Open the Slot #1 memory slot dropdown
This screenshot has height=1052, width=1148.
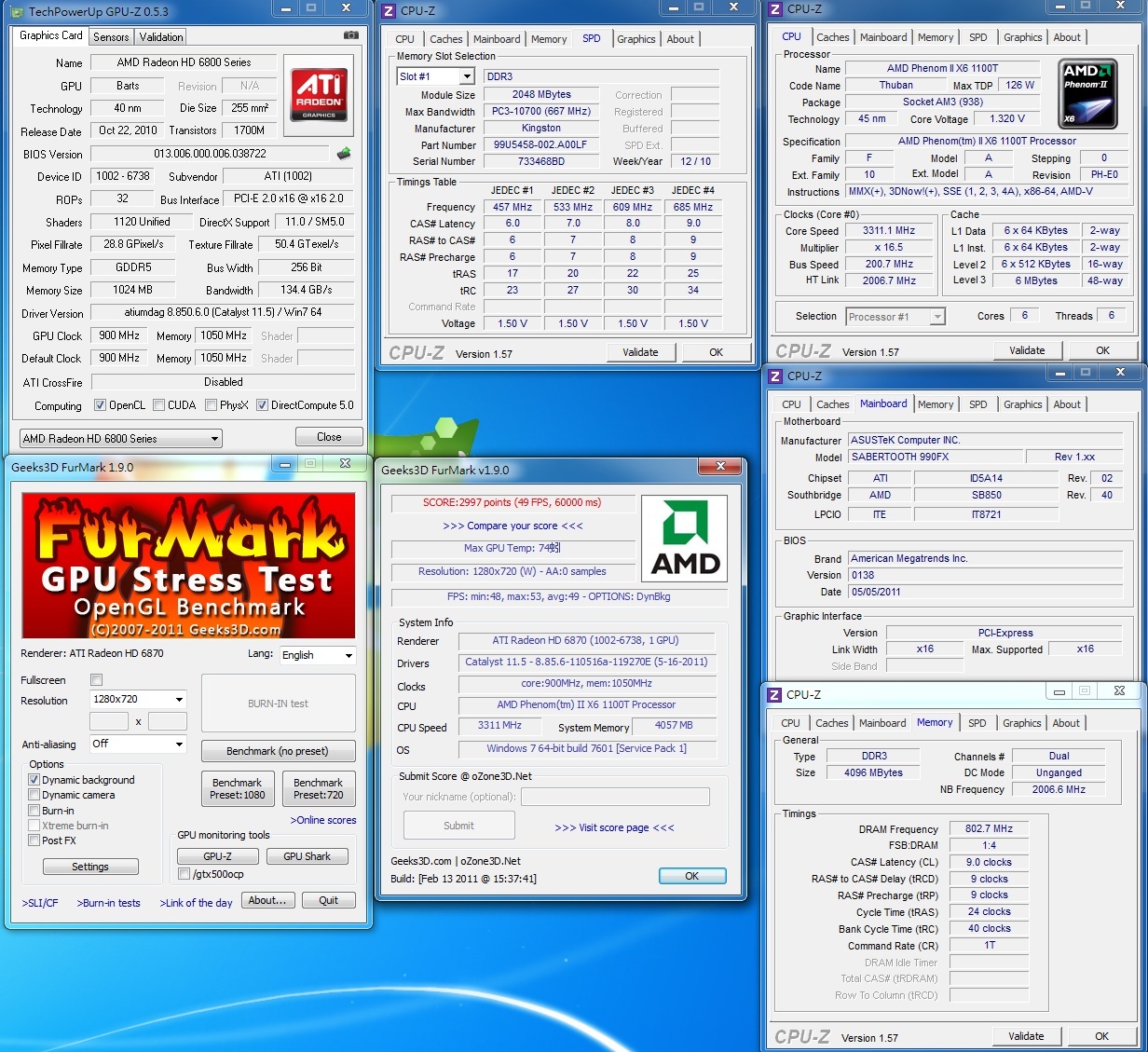pyautogui.click(x=467, y=76)
